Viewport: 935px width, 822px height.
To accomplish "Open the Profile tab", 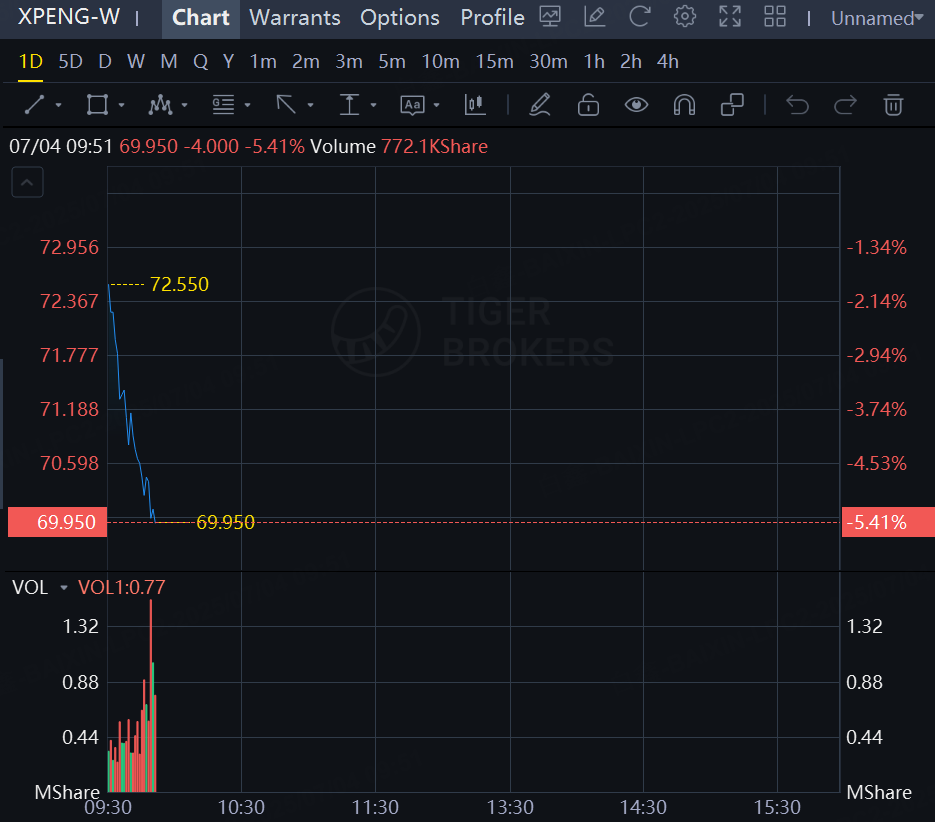I will click(x=492, y=18).
